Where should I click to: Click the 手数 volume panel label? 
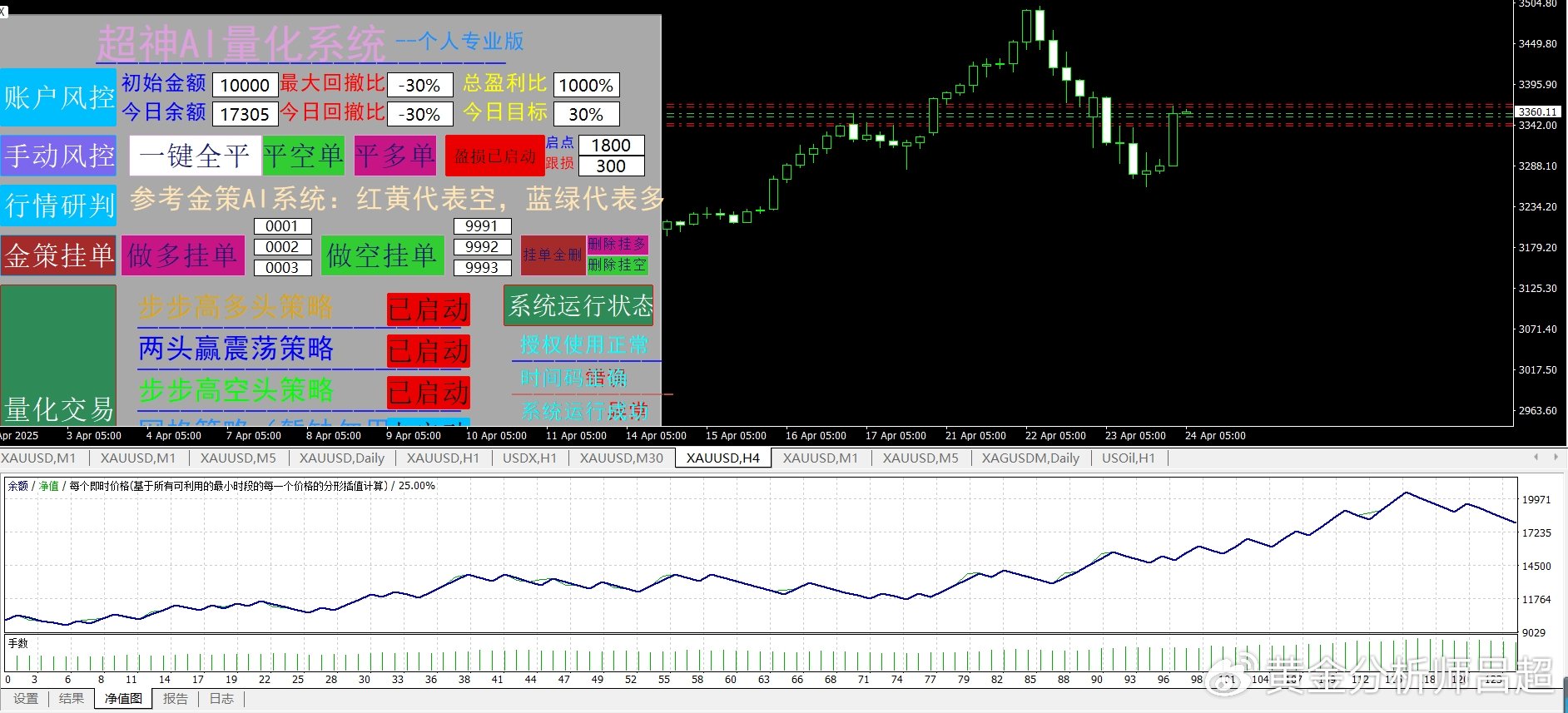tap(17, 643)
